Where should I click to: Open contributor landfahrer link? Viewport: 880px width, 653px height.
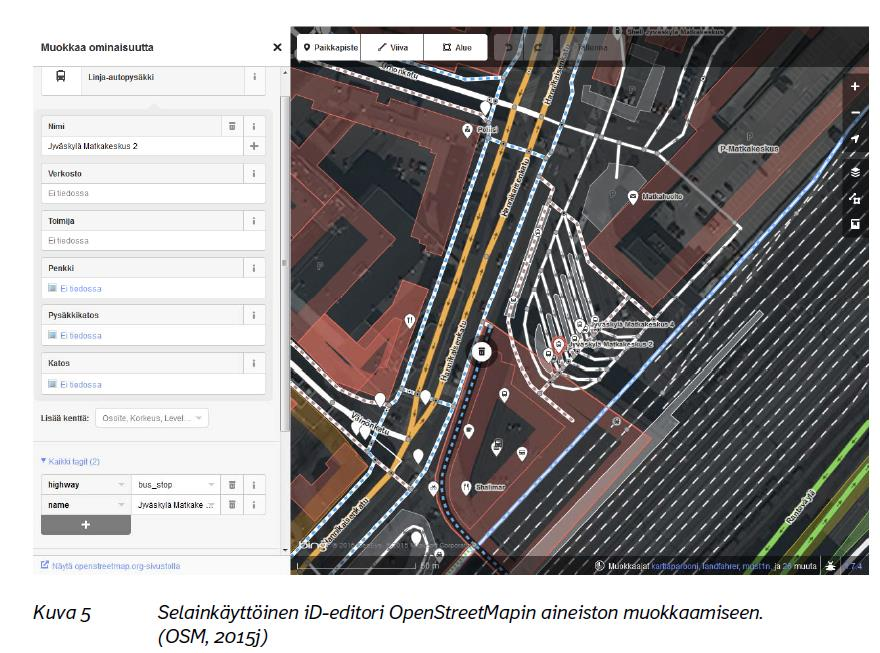(x=720, y=566)
